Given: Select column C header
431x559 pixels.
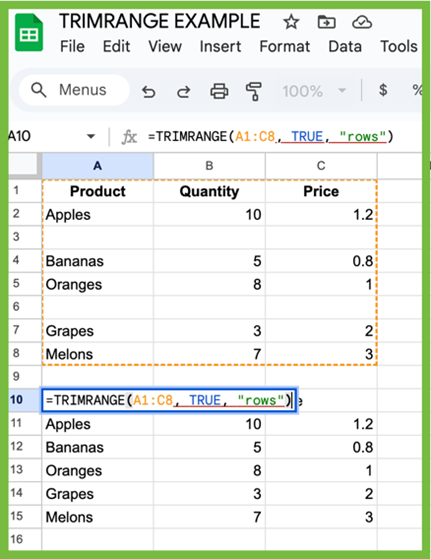Looking at the screenshot, I should point(321,166).
